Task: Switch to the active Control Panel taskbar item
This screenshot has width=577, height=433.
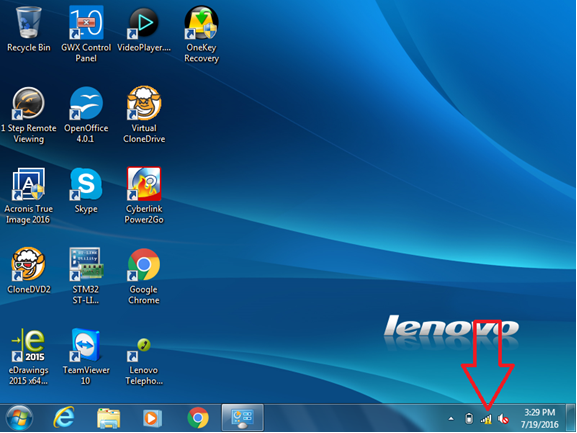Action: pyautogui.click(x=243, y=418)
